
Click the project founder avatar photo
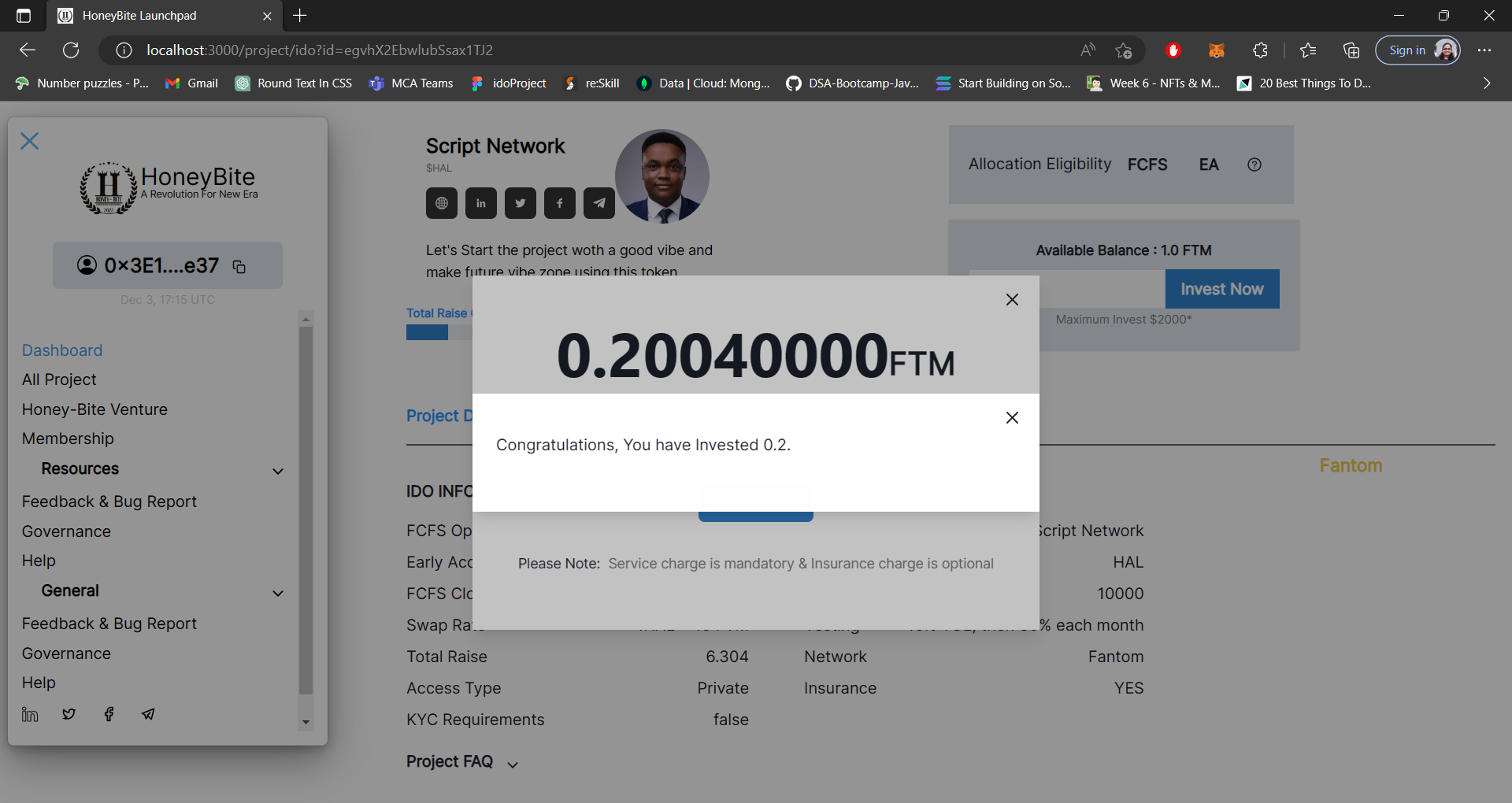(662, 176)
